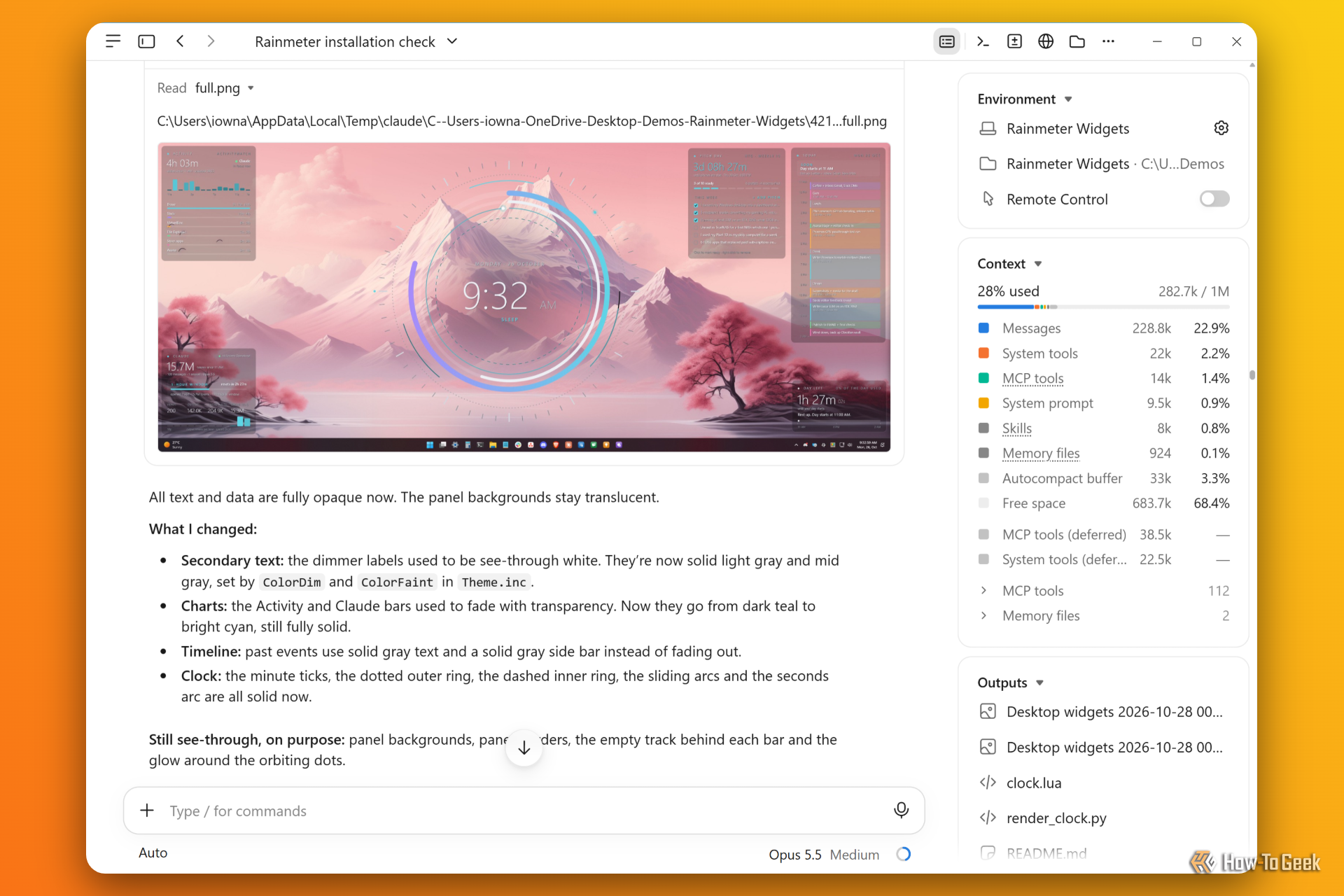Open the Memory files context link

click(1041, 454)
